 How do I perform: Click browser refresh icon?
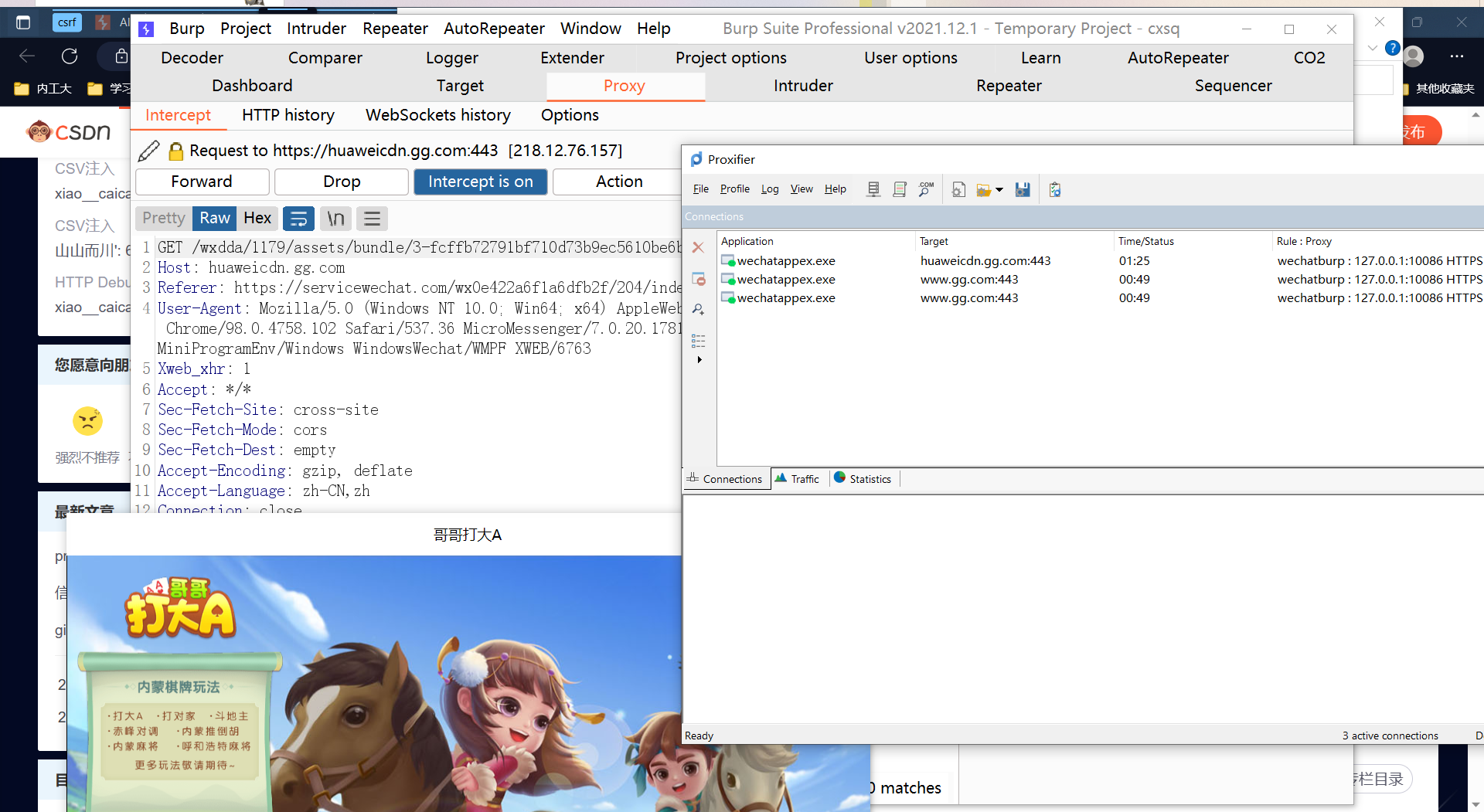70,56
